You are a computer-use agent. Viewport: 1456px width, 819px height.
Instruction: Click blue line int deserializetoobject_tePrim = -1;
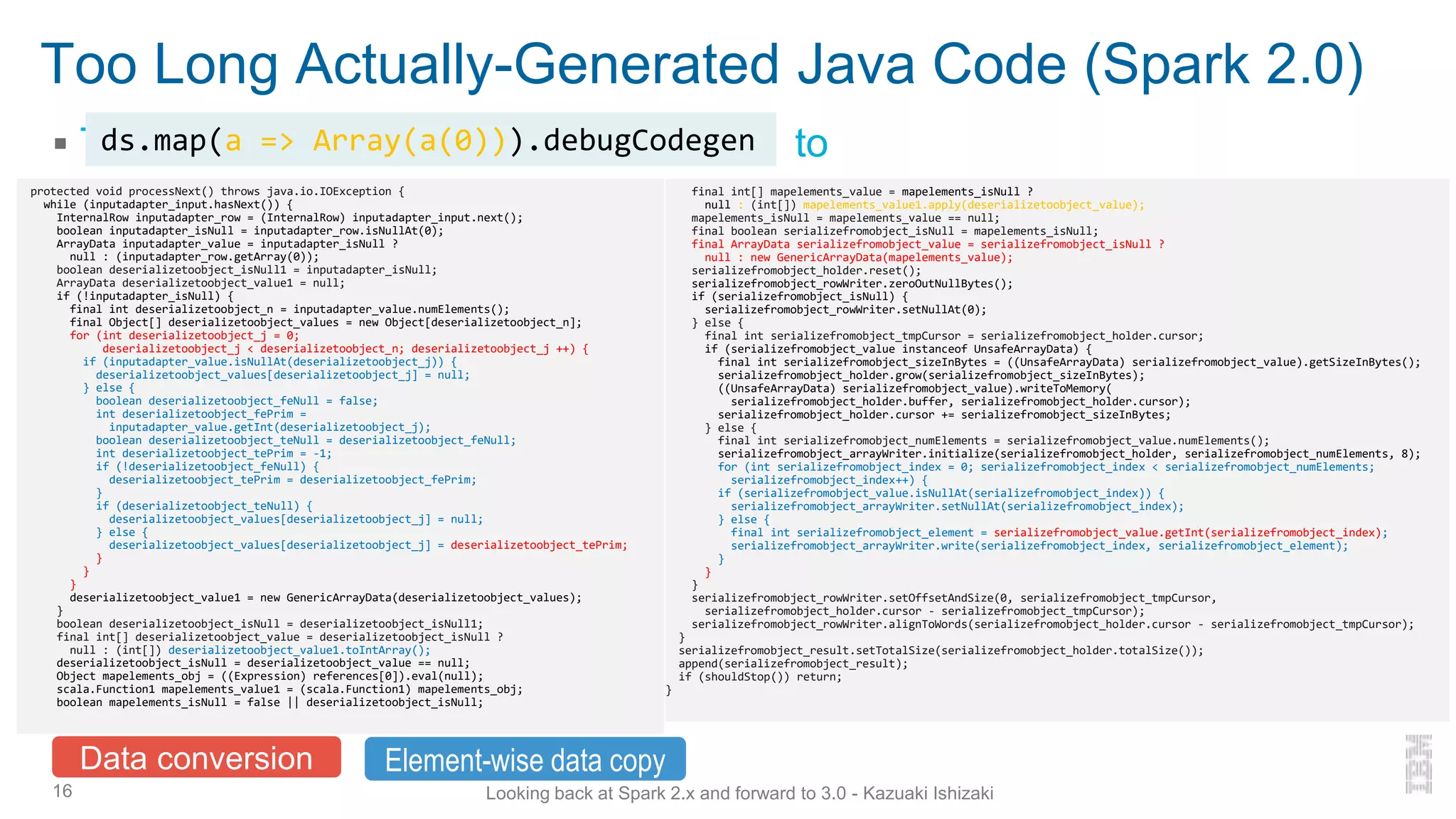tap(213, 453)
